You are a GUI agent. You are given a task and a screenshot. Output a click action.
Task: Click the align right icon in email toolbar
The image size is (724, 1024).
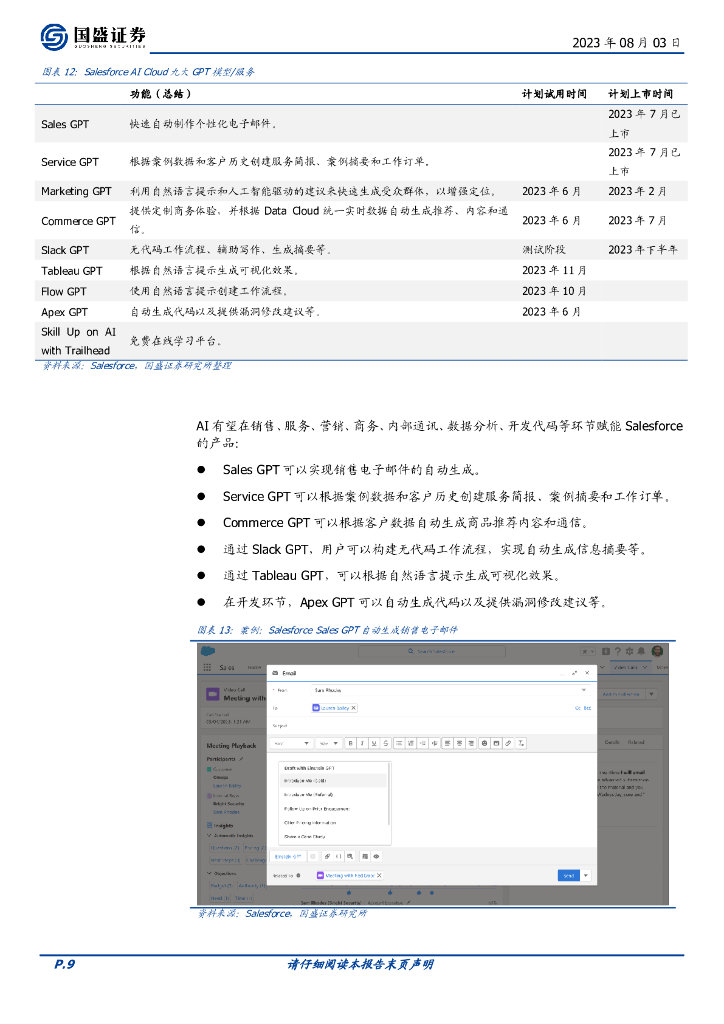[471, 743]
